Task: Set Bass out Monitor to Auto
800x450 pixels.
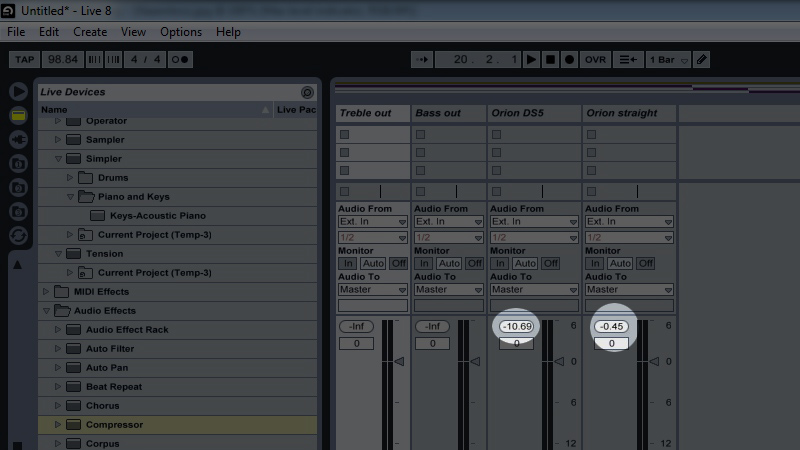Action: coord(449,263)
